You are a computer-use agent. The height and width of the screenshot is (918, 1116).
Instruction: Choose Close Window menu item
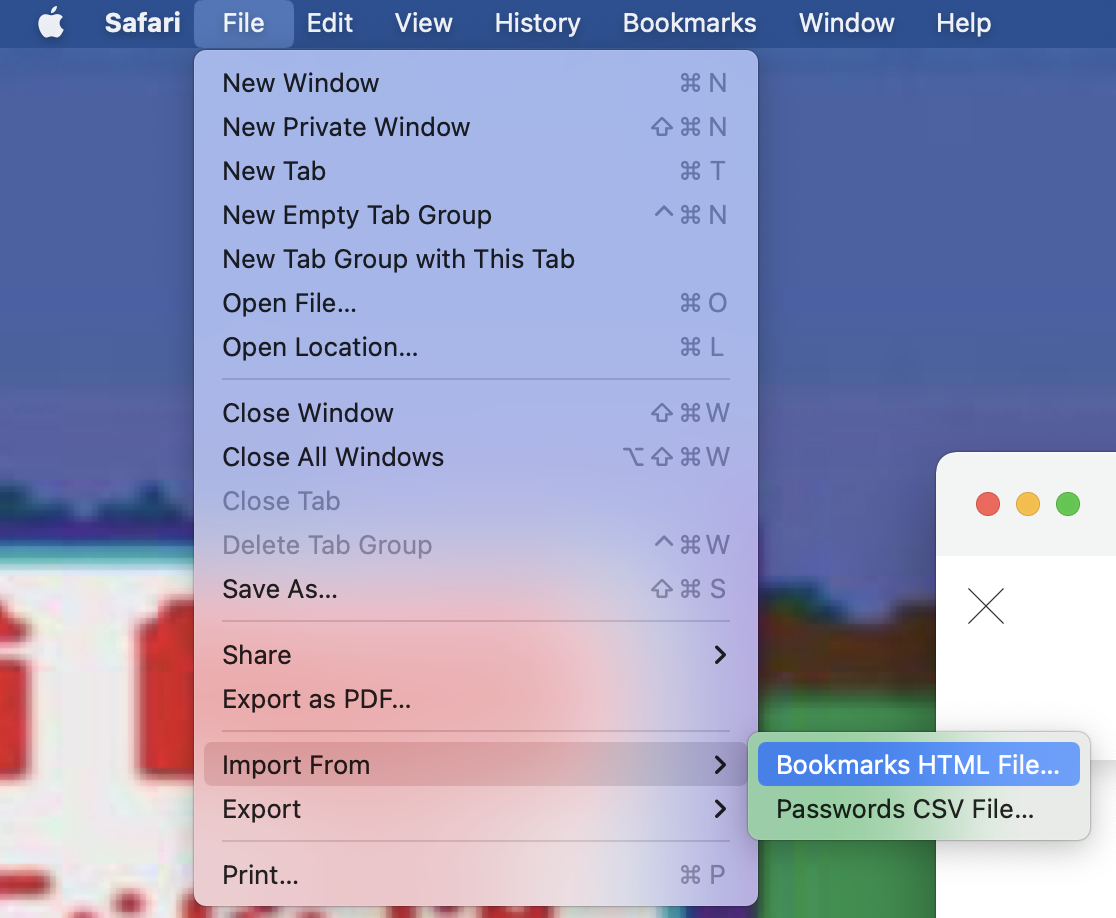(x=475, y=413)
